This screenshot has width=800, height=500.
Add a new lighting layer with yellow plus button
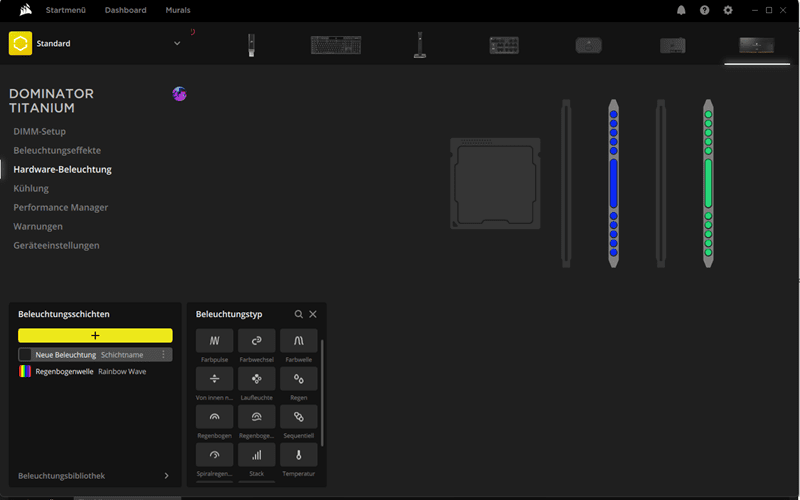(x=95, y=335)
